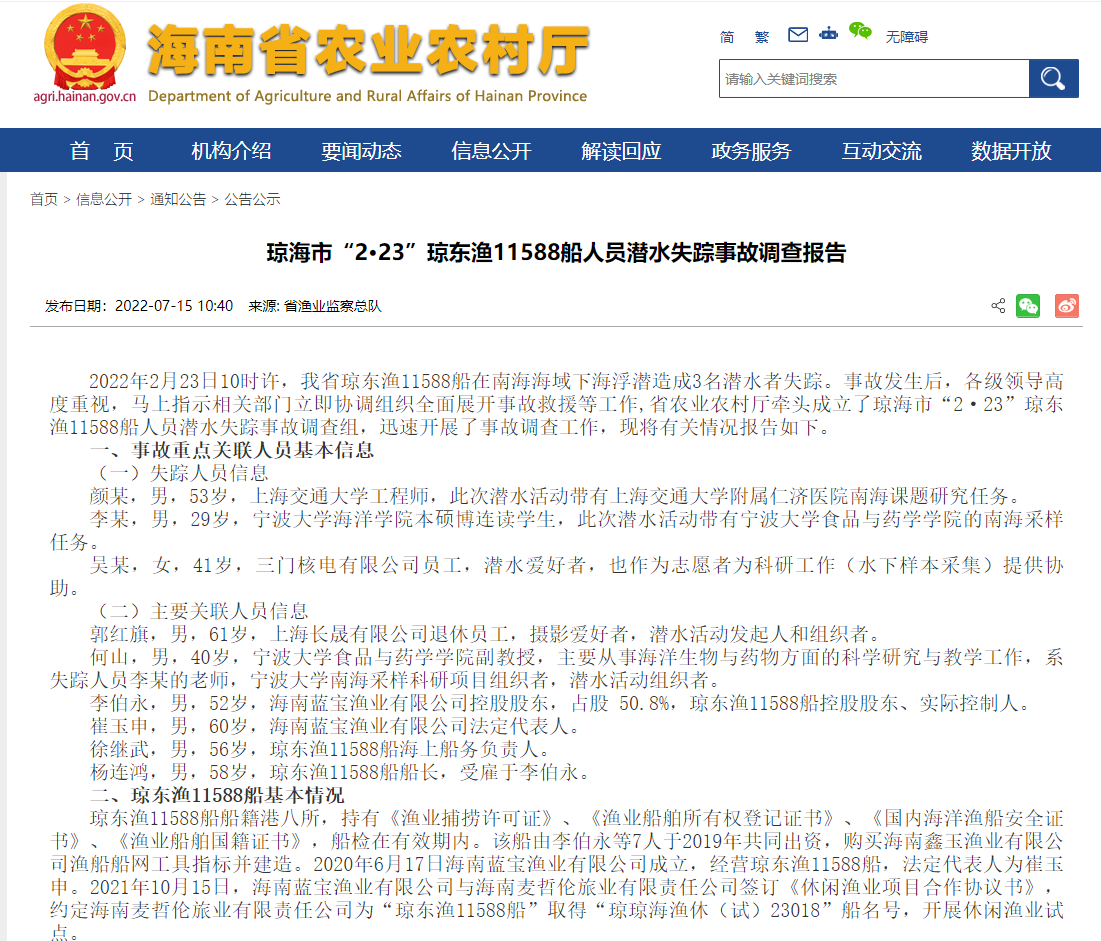Open the 首页 navigation menu item
Image resolution: width=1101 pixels, height=941 pixels.
[102, 150]
